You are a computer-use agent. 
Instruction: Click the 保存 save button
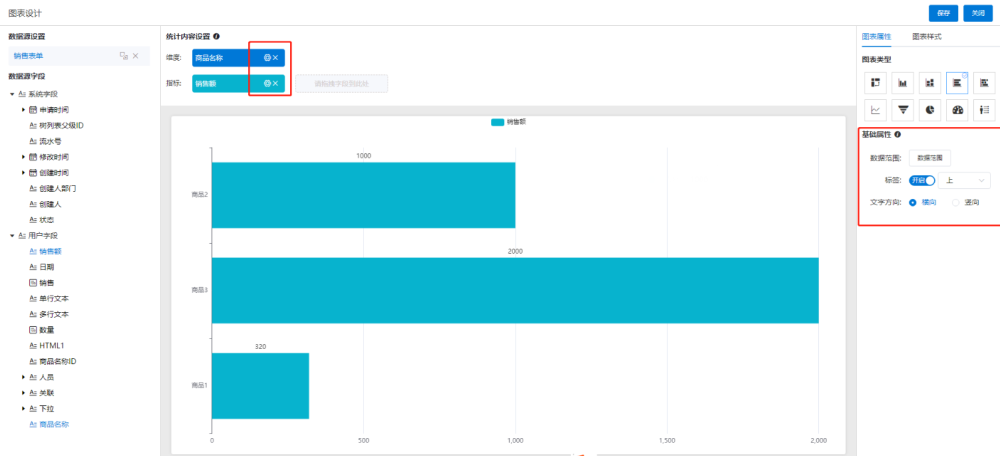coord(945,12)
